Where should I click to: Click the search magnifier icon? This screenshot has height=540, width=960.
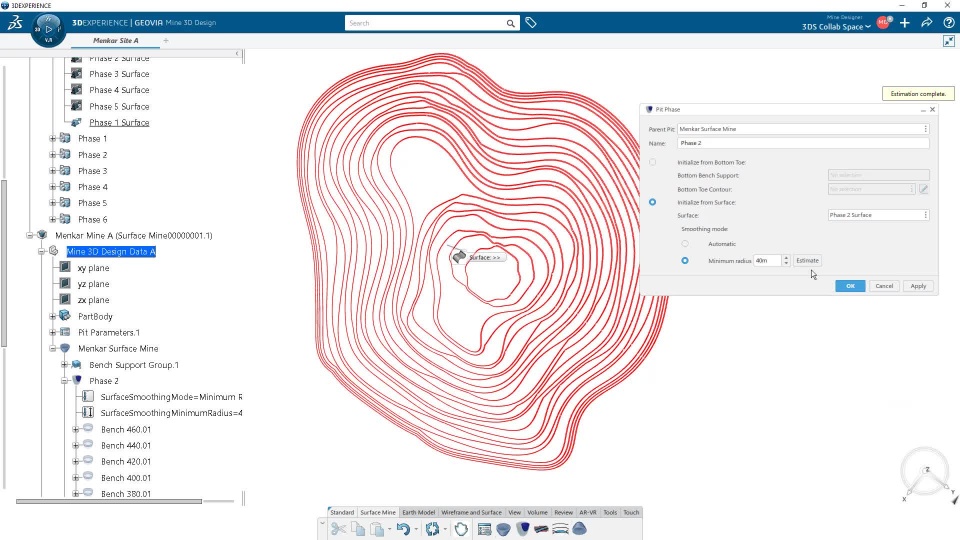click(x=510, y=23)
